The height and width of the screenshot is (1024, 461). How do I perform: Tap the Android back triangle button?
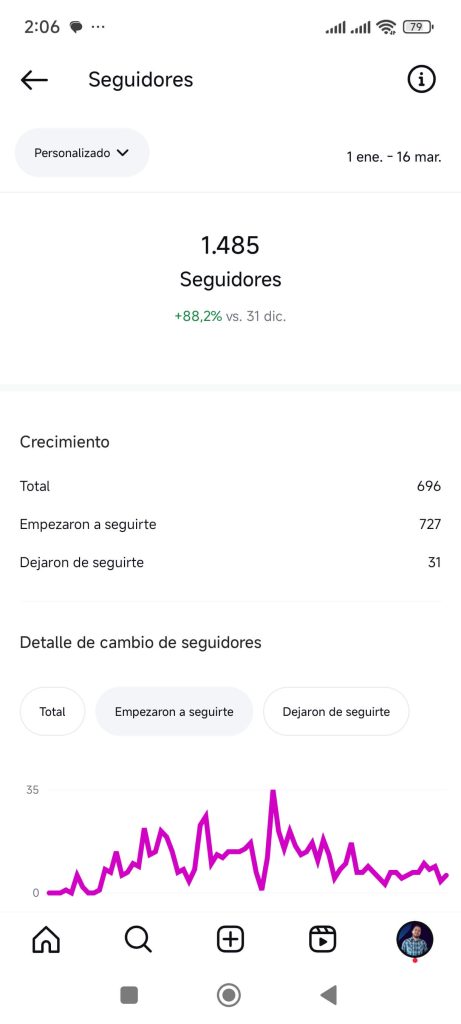[x=329, y=995]
